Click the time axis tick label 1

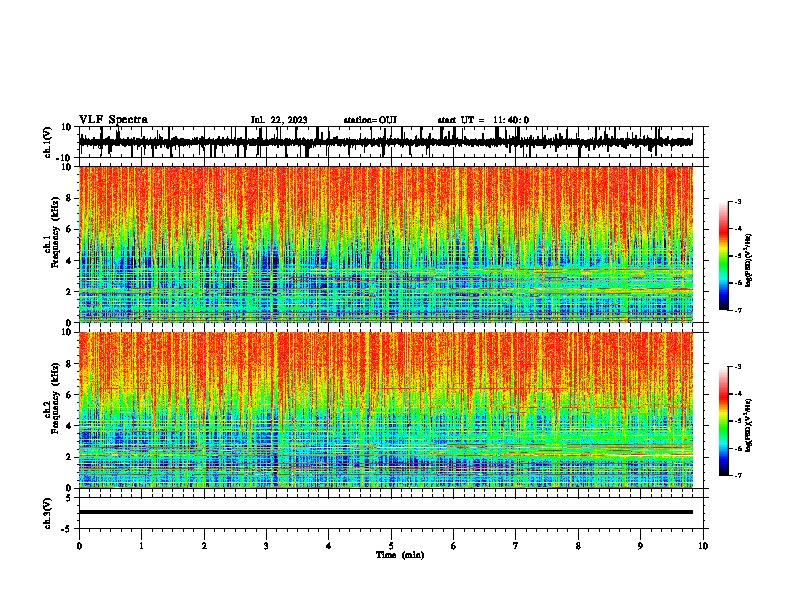click(x=141, y=546)
